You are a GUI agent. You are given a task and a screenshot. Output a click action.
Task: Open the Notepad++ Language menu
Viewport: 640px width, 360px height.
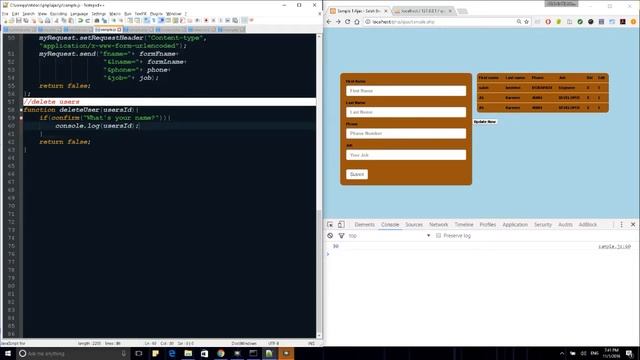[79, 13]
